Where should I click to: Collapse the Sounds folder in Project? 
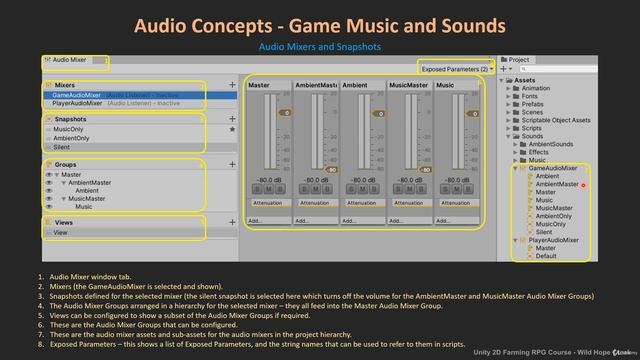point(509,136)
